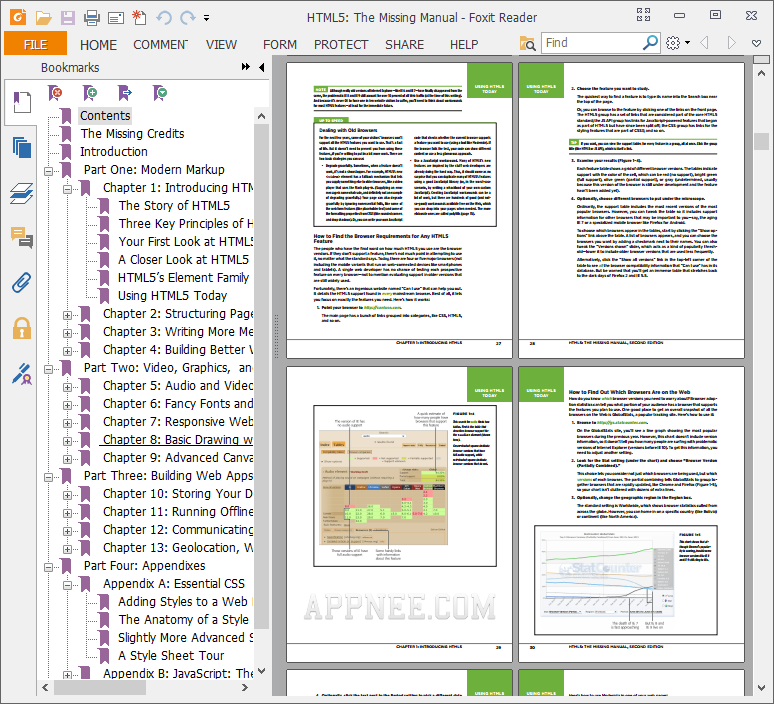Click the Foxit Reader logo icon

click(x=18, y=17)
